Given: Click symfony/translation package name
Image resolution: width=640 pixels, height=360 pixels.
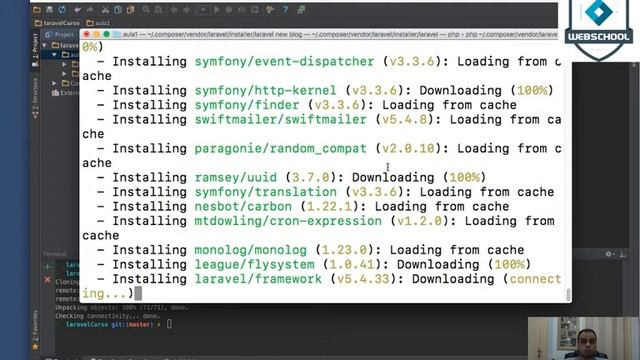Looking at the screenshot, I should click(x=265, y=192).
